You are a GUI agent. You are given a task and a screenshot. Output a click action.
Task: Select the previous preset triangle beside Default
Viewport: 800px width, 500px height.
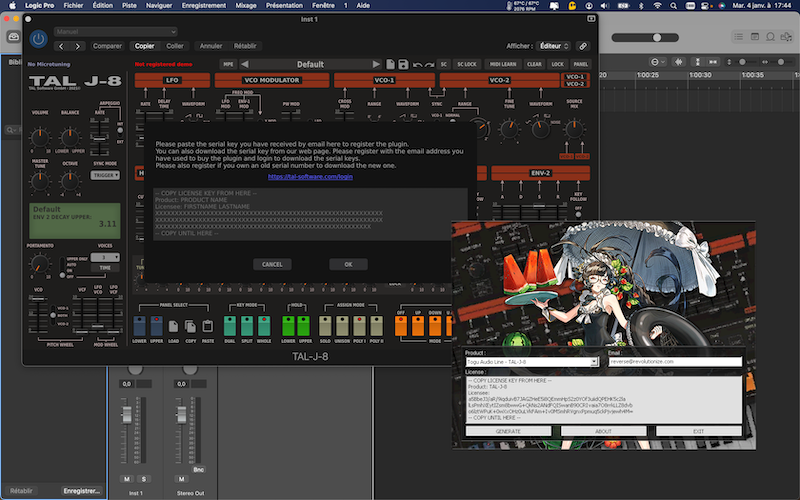pyautogui.click(x=244, y=64)
